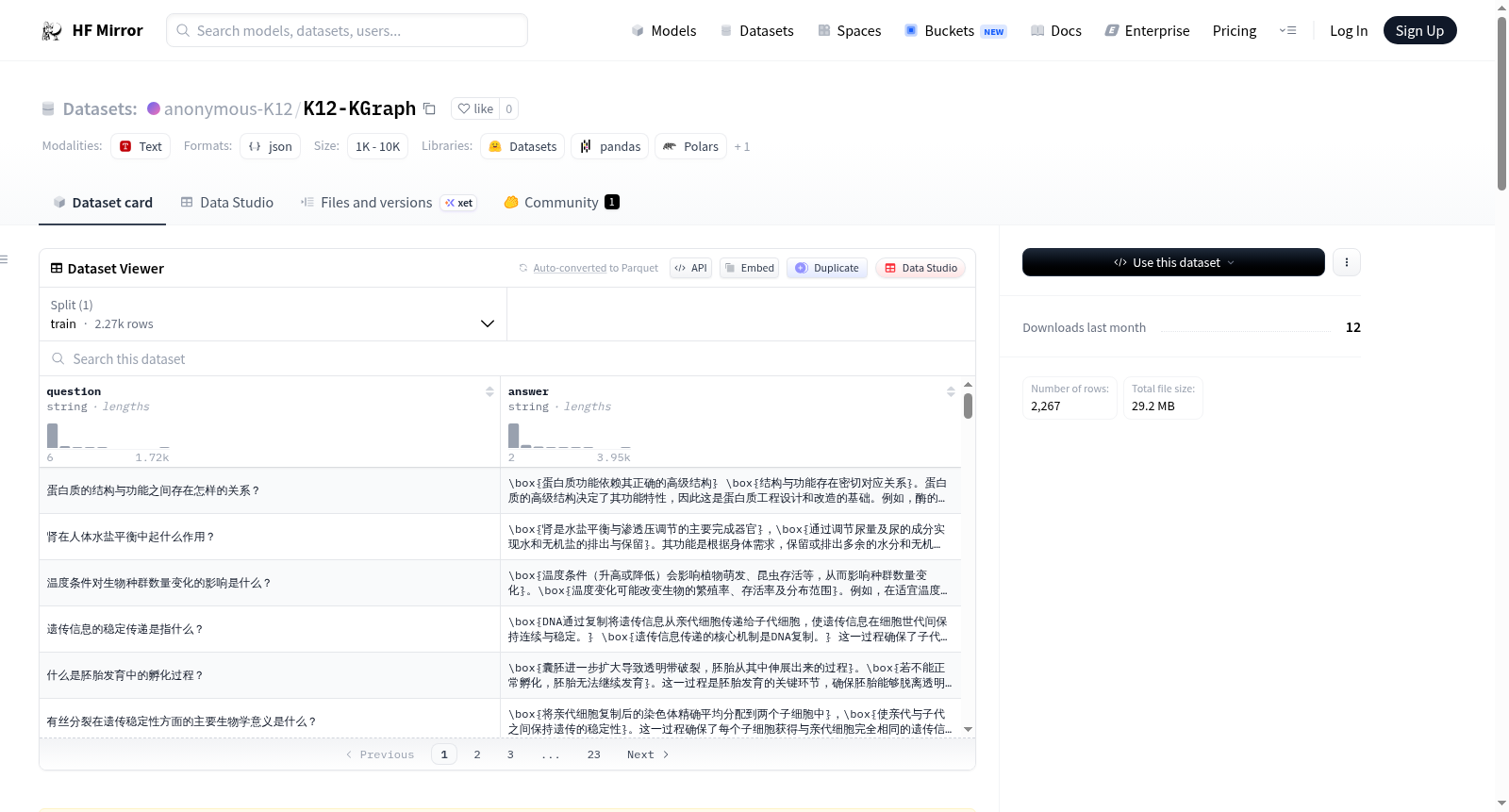Click the answer length histogram

[x=570, y=436]
